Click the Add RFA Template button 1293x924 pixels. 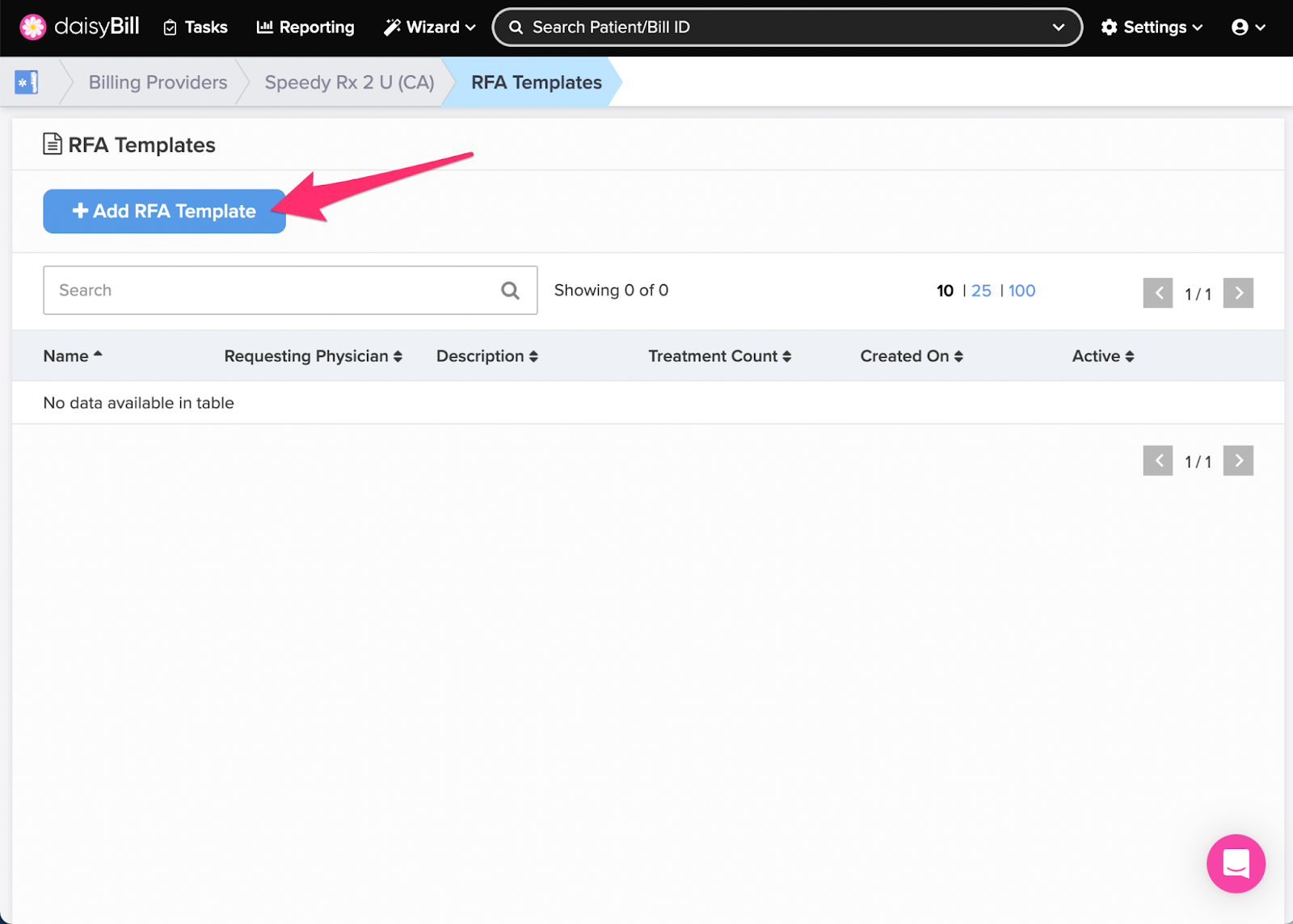tap(164, 211)
